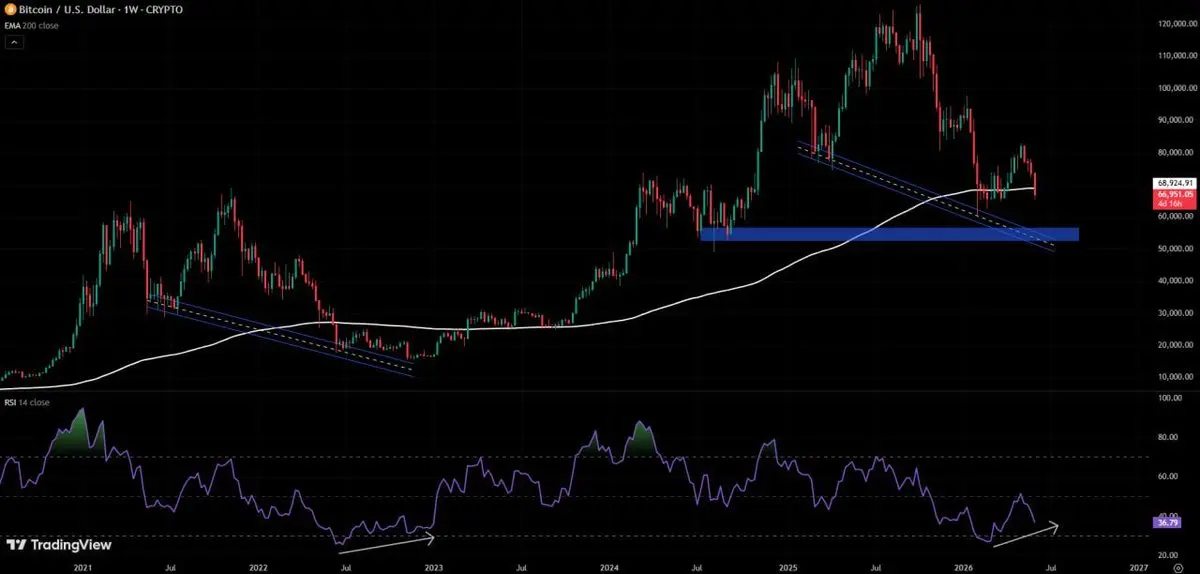
Task: Click the 40,000.00 price axis label
Action: pos(1177,280)
